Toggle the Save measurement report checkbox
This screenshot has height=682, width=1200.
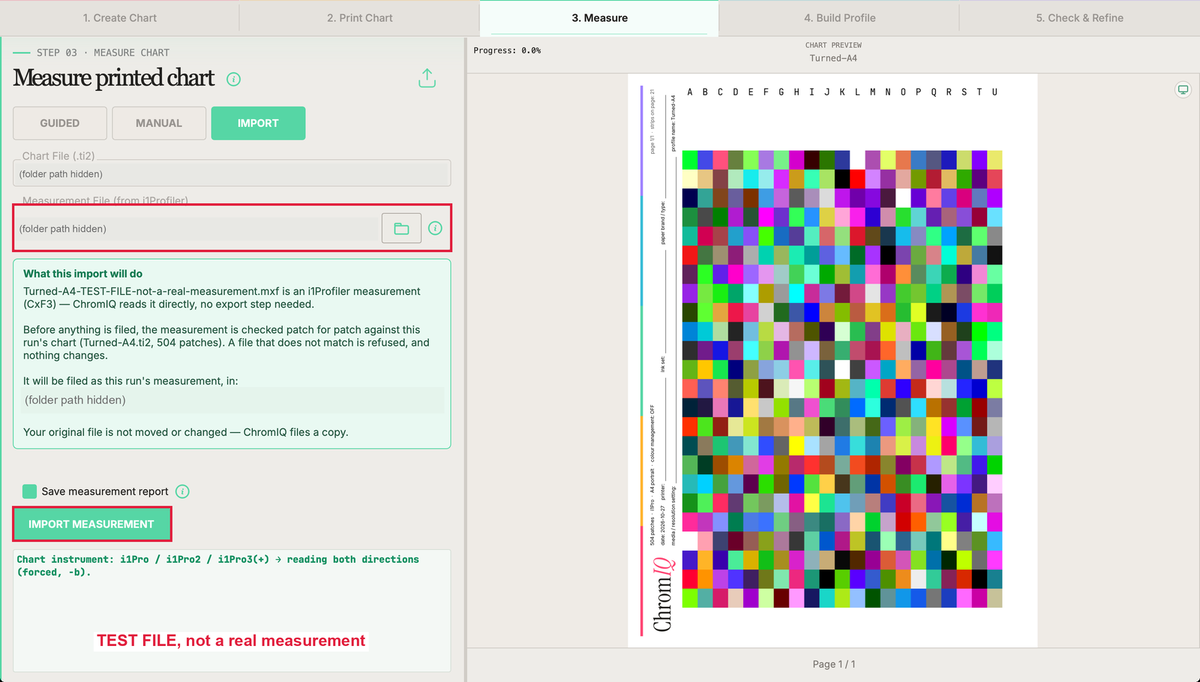coord(30,491)
